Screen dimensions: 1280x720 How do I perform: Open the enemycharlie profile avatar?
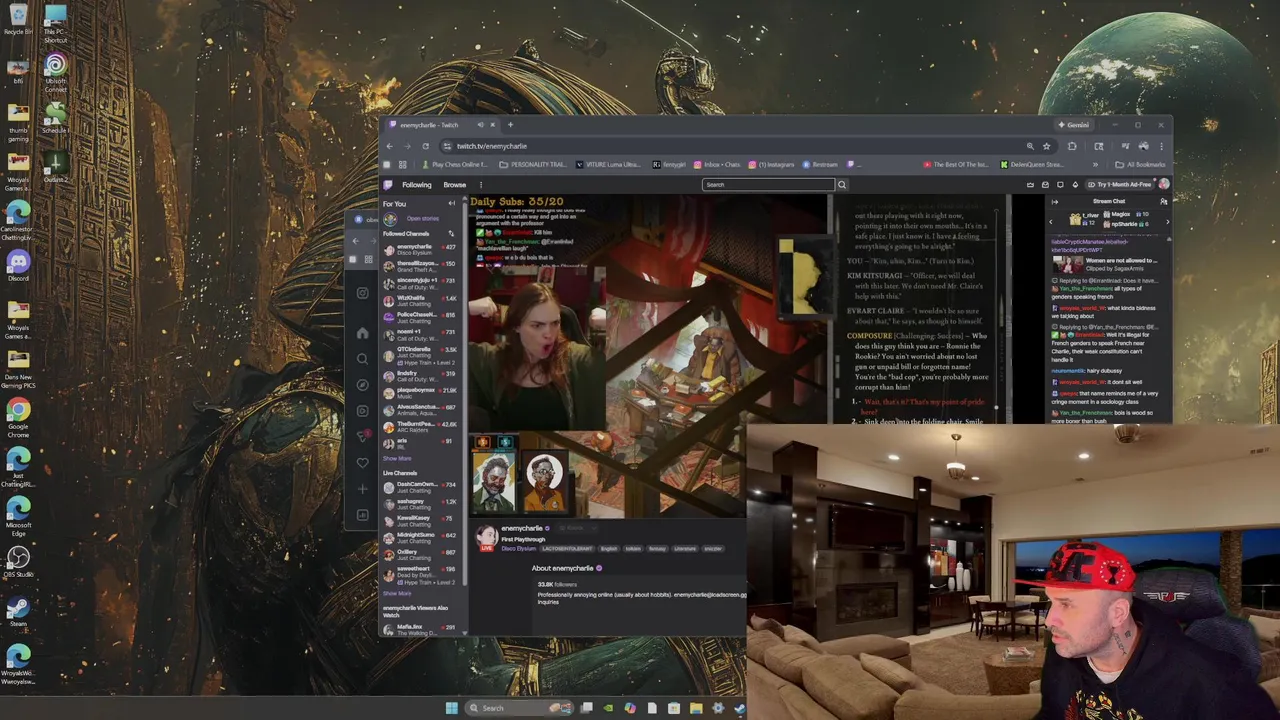(487, 537)
